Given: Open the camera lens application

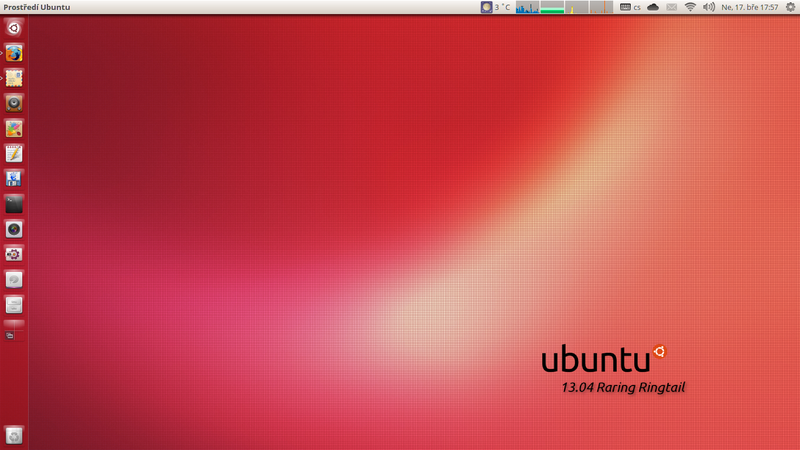Looking at the screenshot, I should coord(14,229).
